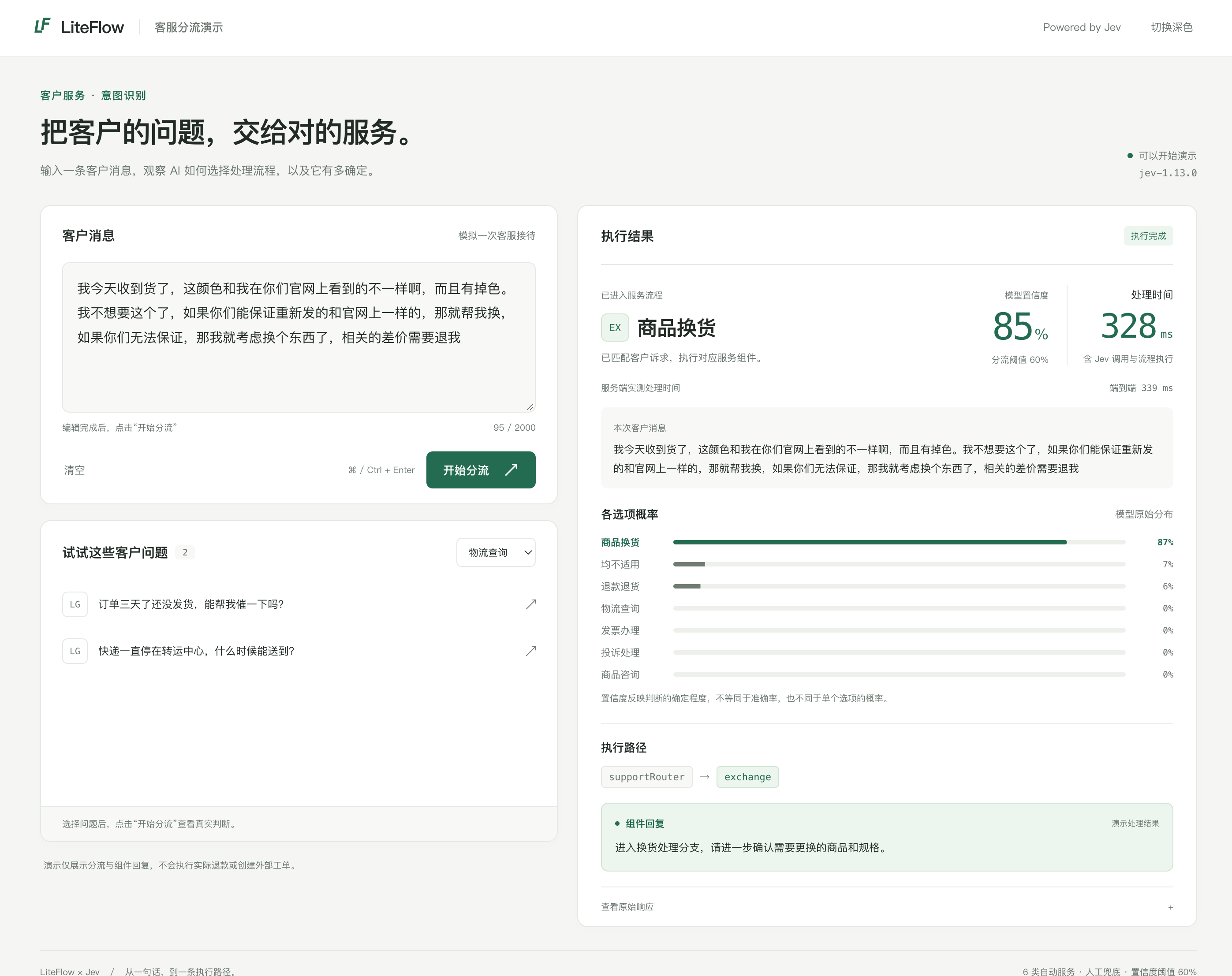Click the LG badge beside 快递一直停在转运中心

(75, 651)
